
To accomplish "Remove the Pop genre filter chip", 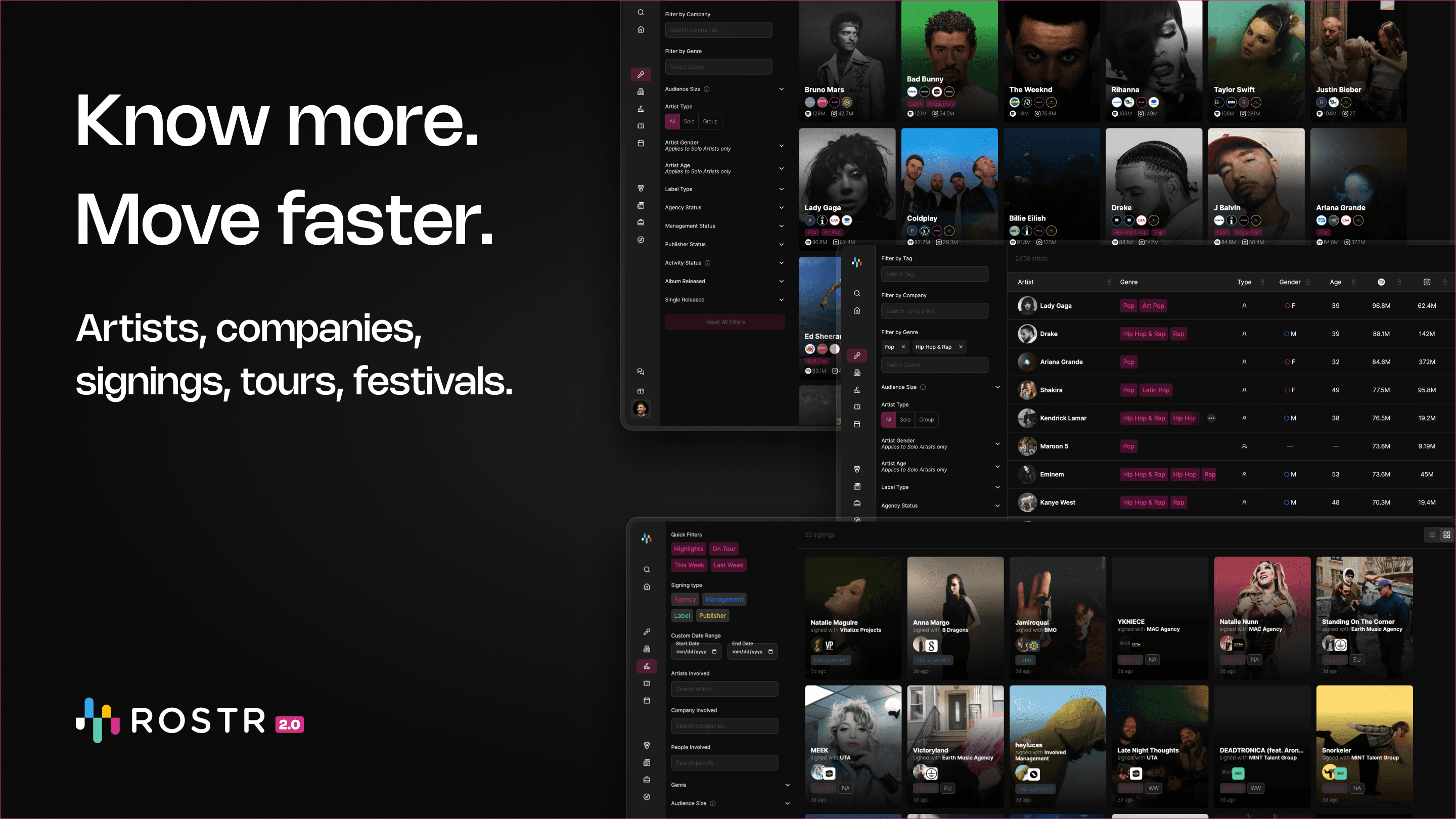I will click(x=903, y=347).
